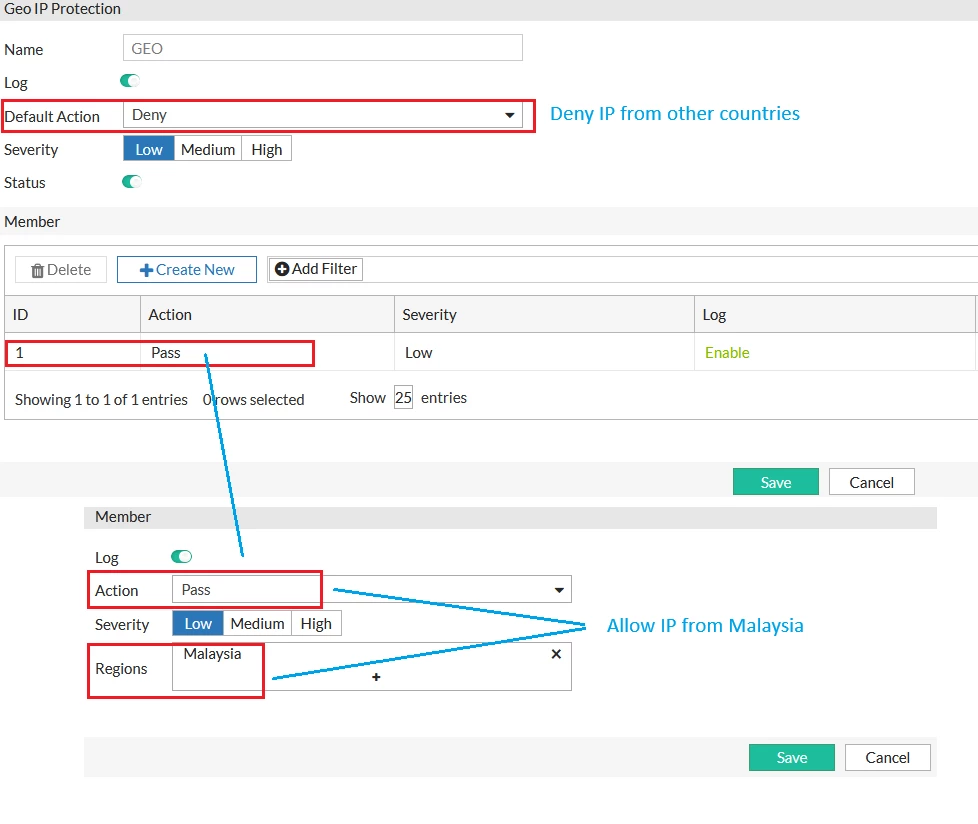Set member Severity to Medium

[x=257, y=623]
